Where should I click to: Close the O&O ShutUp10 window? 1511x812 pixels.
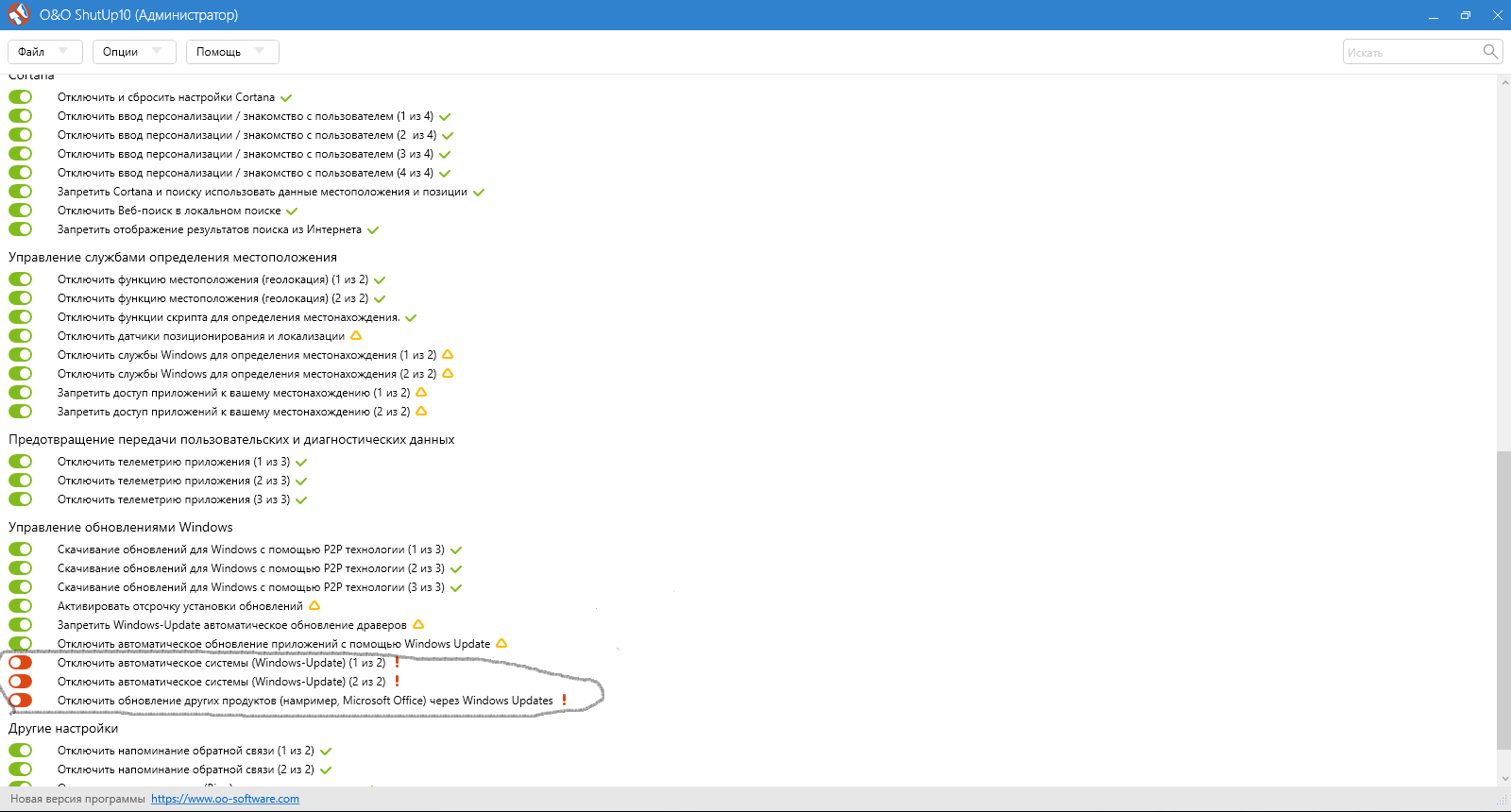point(1498,15)
